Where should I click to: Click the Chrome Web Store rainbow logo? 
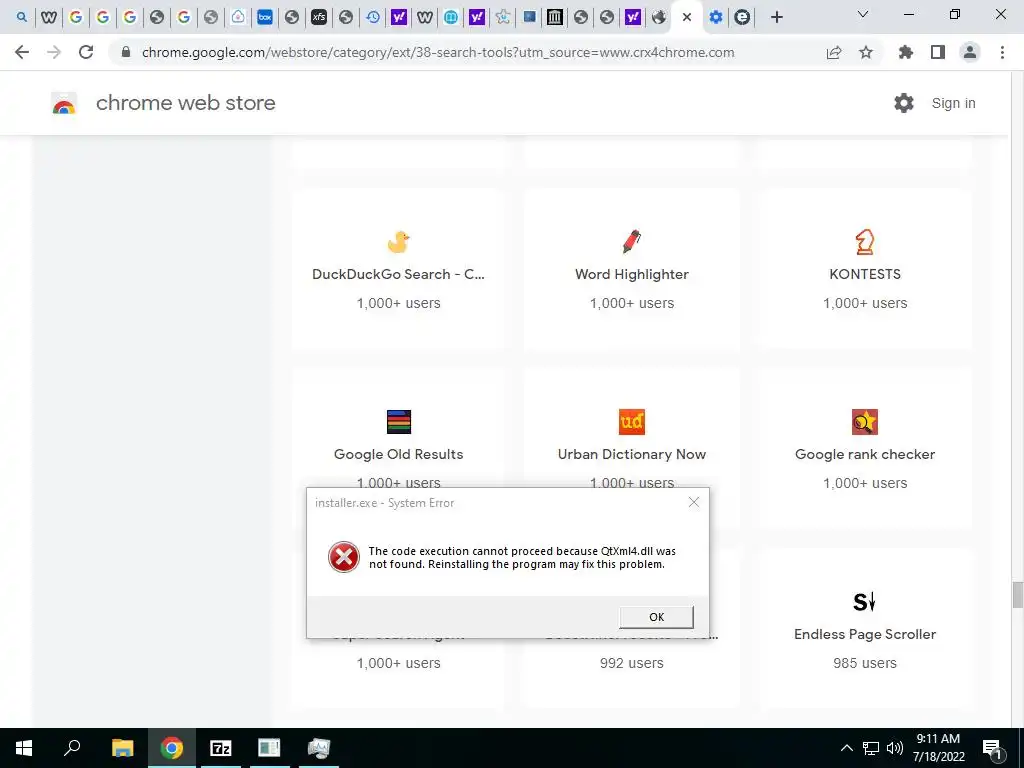64,103
